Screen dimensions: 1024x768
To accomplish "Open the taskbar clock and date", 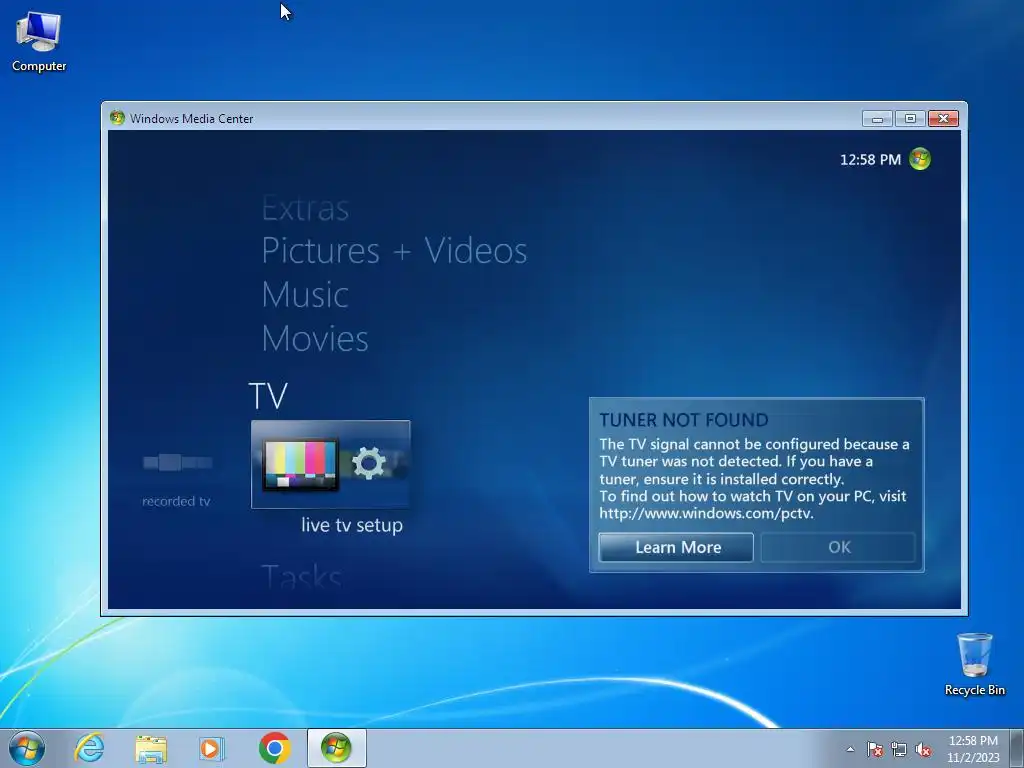I will (973, 749).
